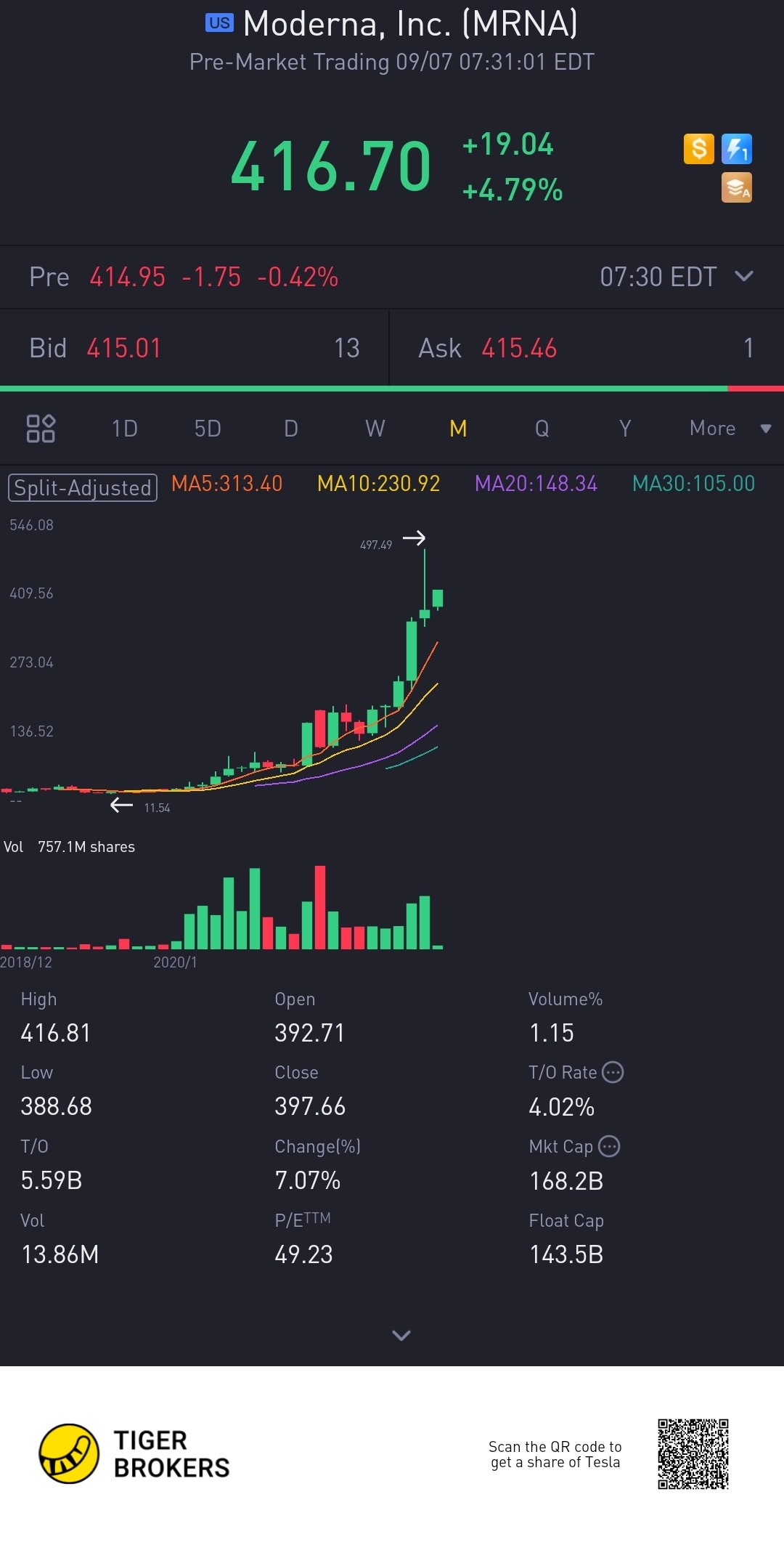784x1542 pixels.
Task: Tap the MA10:230.92 indicator label
Action: pos(379,484)
